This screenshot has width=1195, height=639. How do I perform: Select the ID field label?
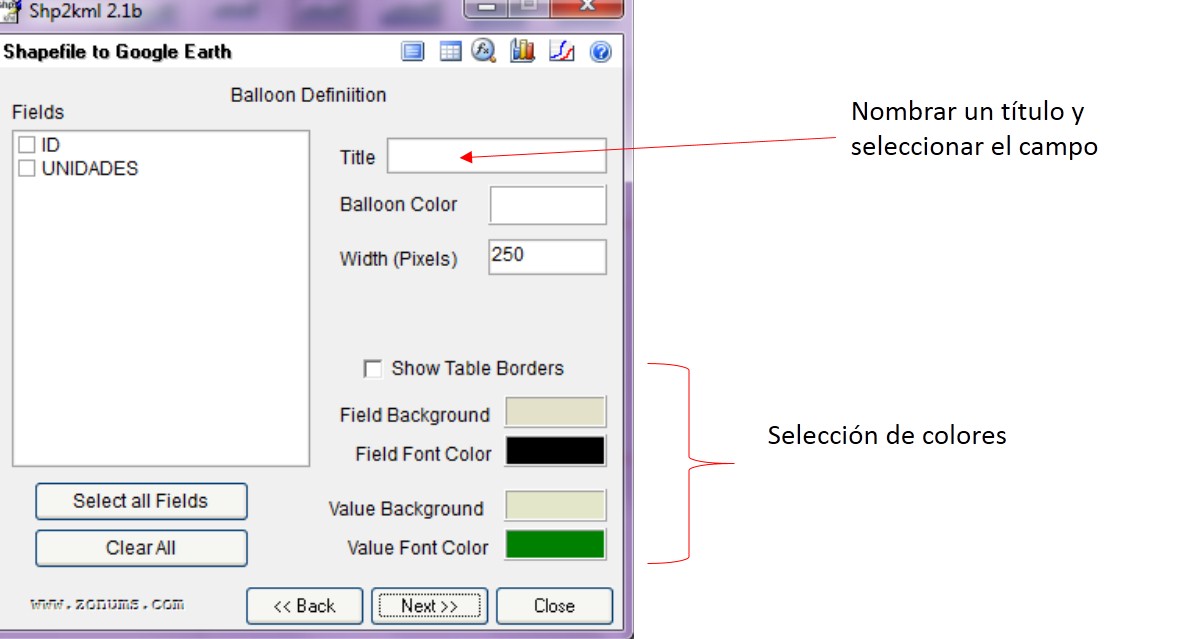[50, 145]
